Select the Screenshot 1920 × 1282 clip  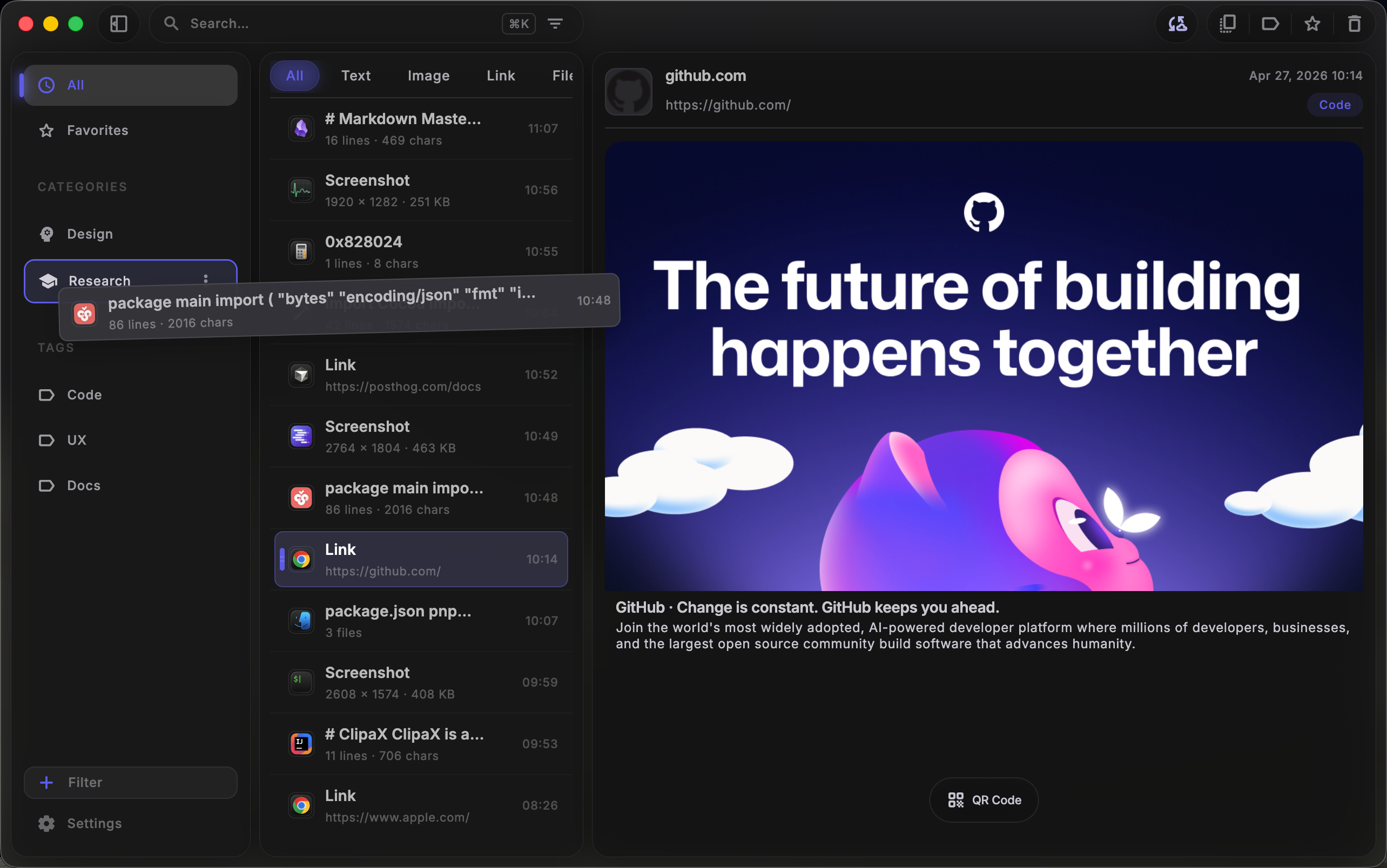(x=422, y=190)
